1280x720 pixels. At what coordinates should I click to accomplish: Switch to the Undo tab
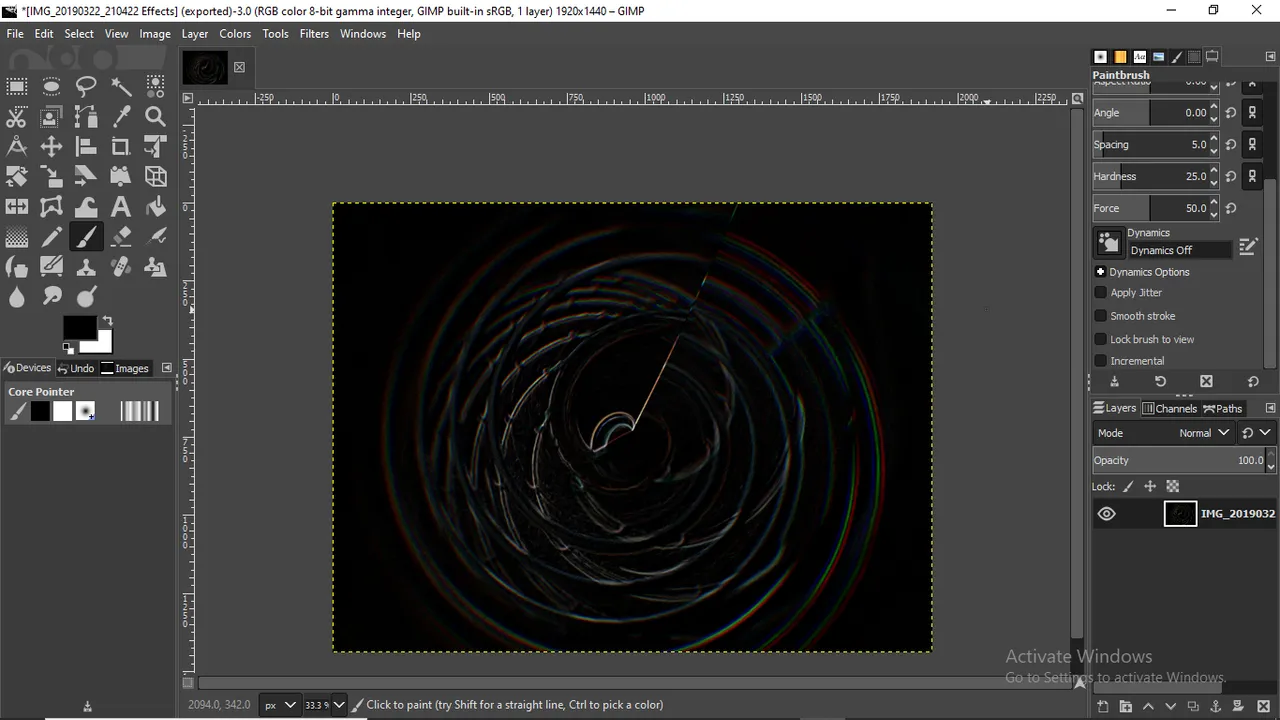75,368
